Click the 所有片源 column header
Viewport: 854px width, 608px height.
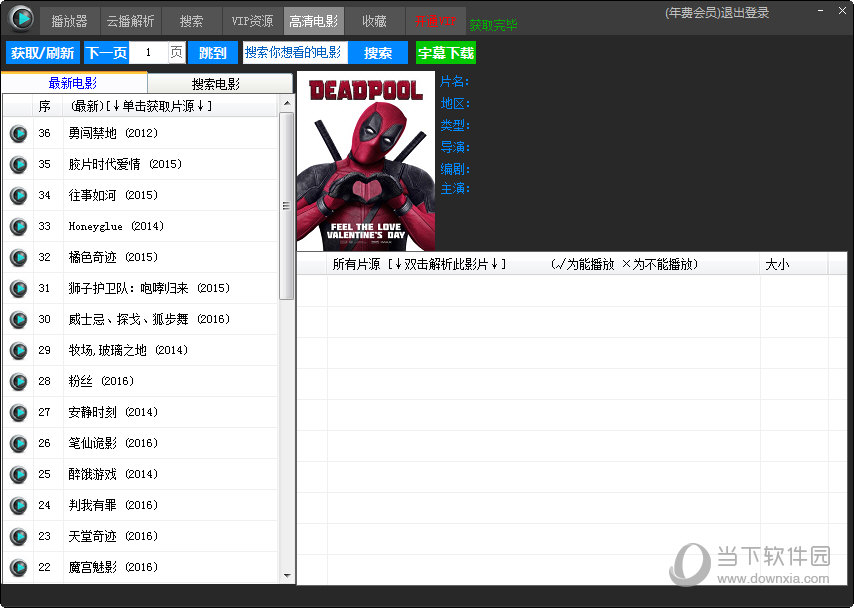click(544, 264)
